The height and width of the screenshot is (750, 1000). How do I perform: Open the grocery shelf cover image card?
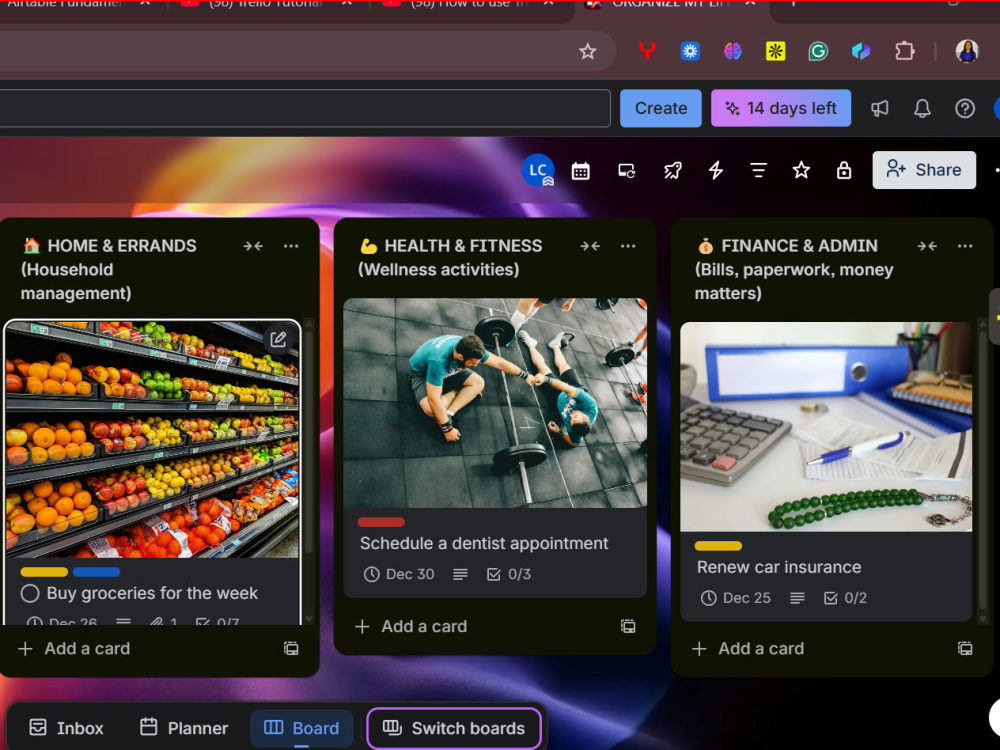(x=152, y=439)
